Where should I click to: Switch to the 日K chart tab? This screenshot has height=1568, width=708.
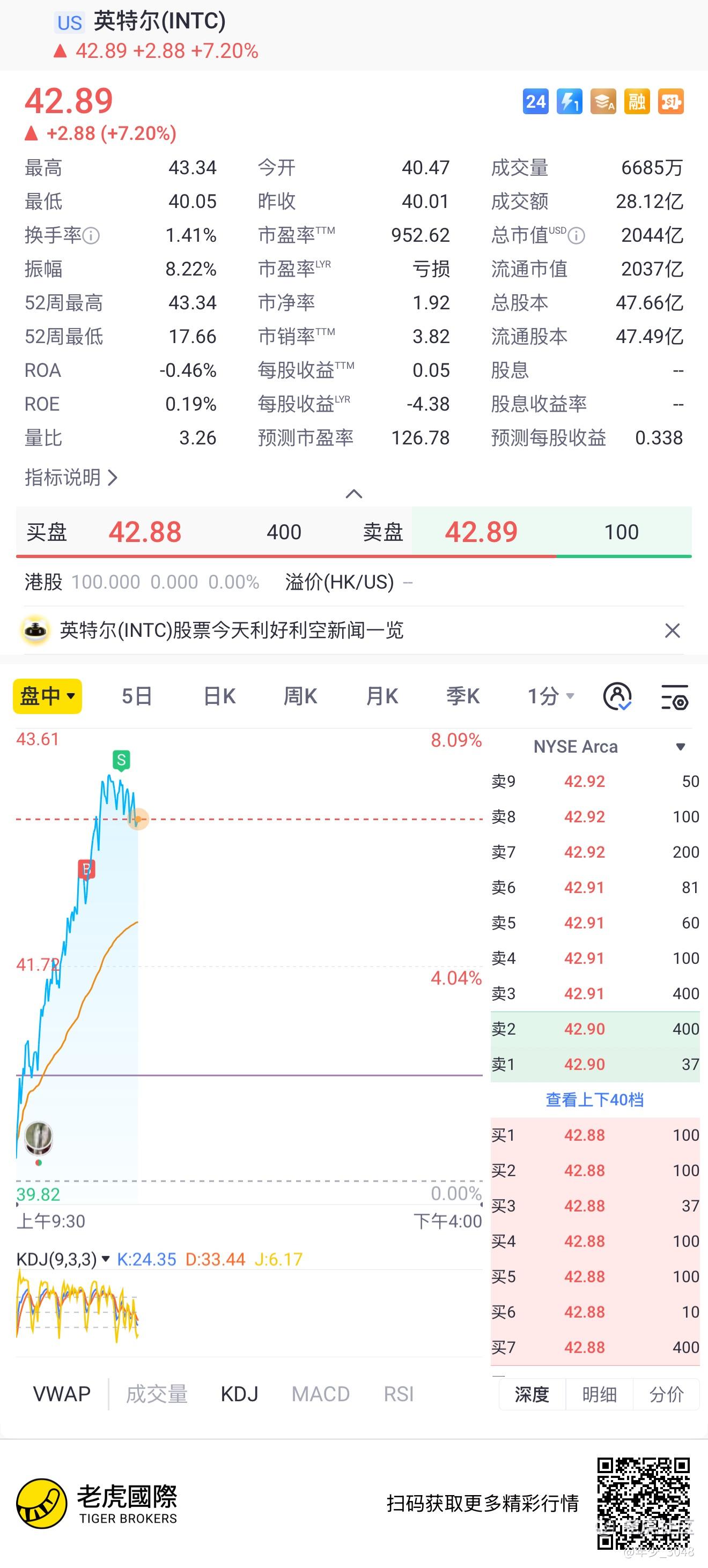click(x=219, y=696)
